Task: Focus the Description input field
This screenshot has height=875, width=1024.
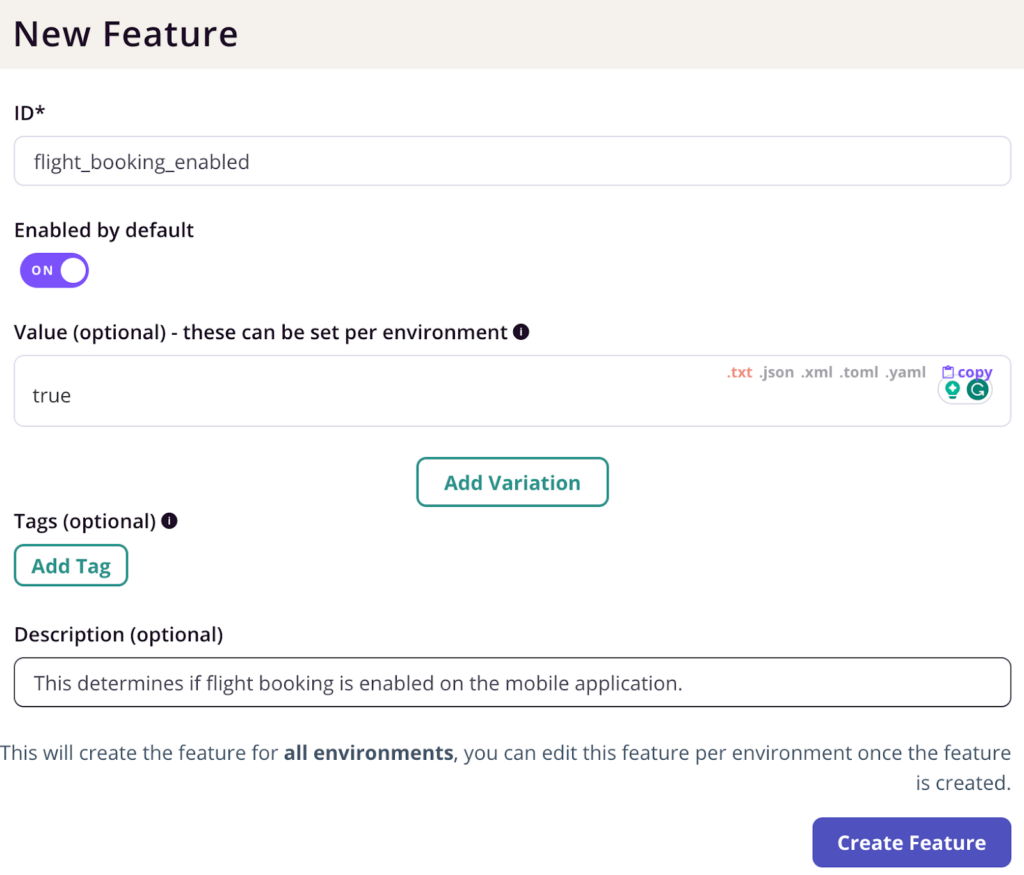Action: [512, 683]
